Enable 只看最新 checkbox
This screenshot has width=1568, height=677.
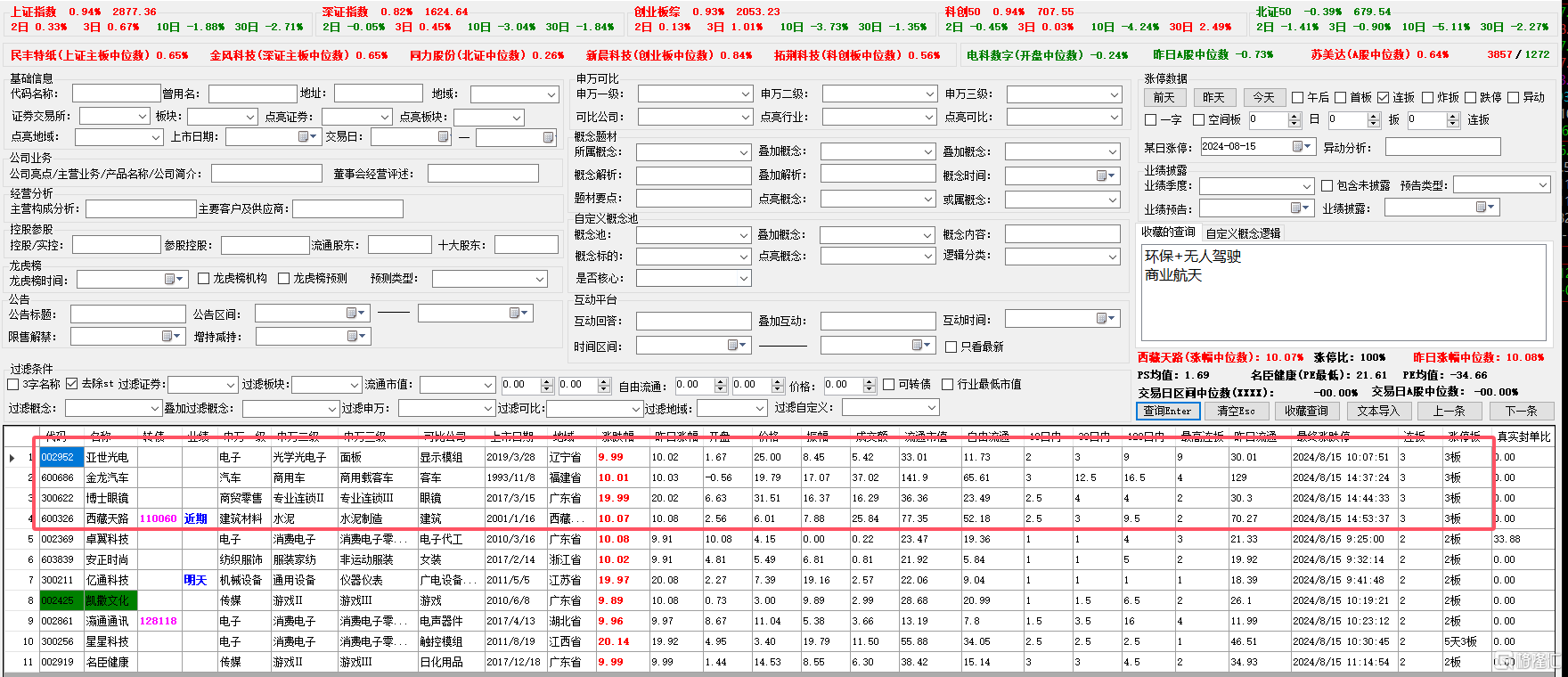pyautogui.click(x=951, y=347)
